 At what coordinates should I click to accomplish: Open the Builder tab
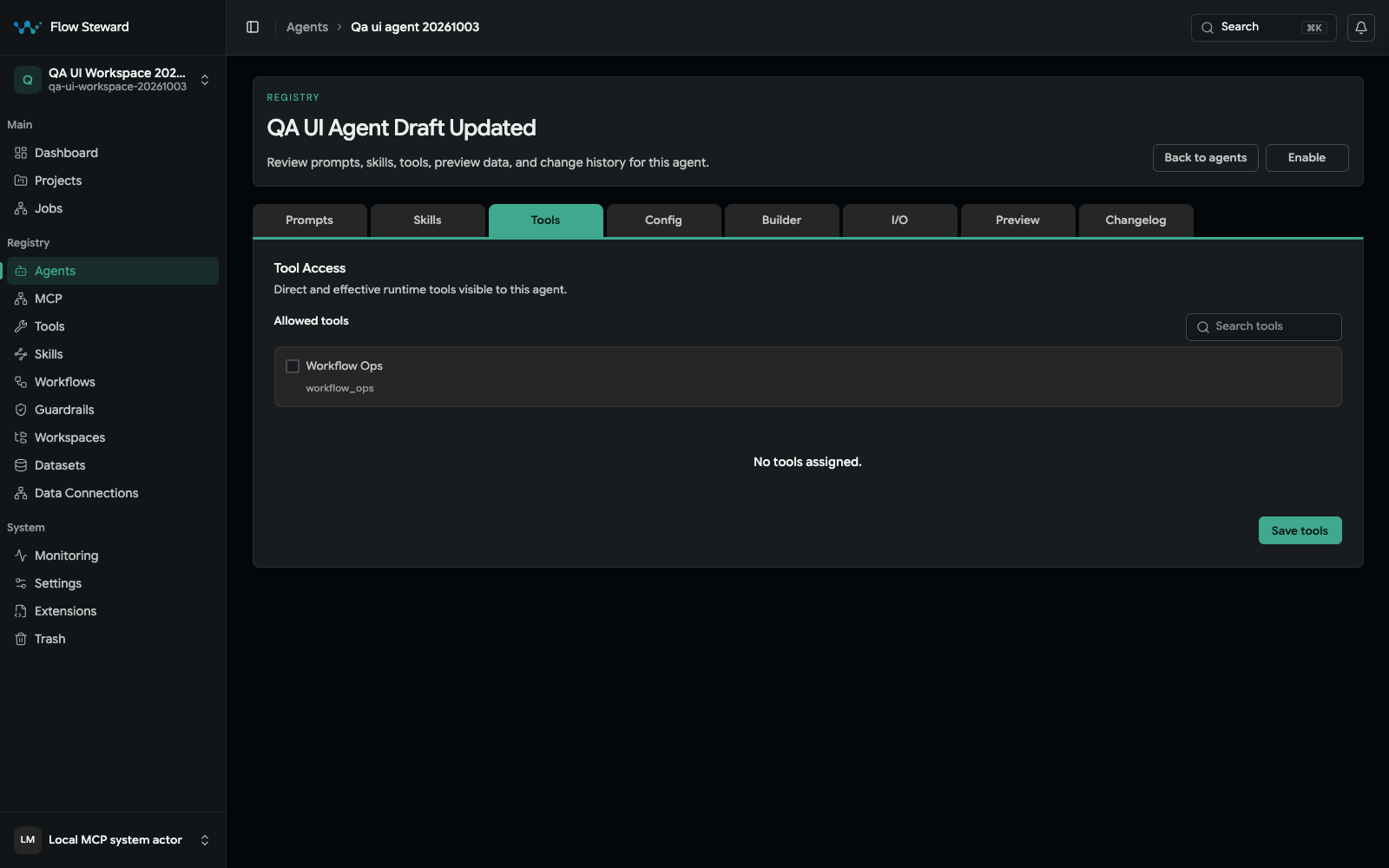pyautogui.click(x=782, y=220)
